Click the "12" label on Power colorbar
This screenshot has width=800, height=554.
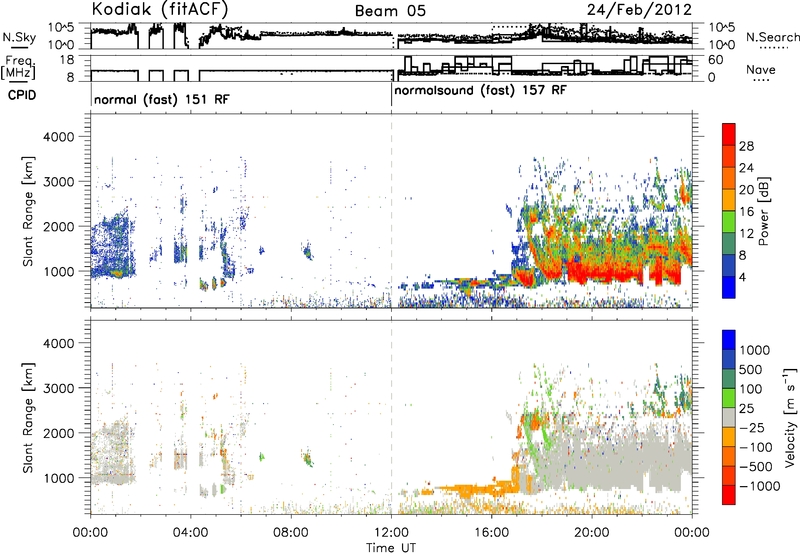pos(746,234)
